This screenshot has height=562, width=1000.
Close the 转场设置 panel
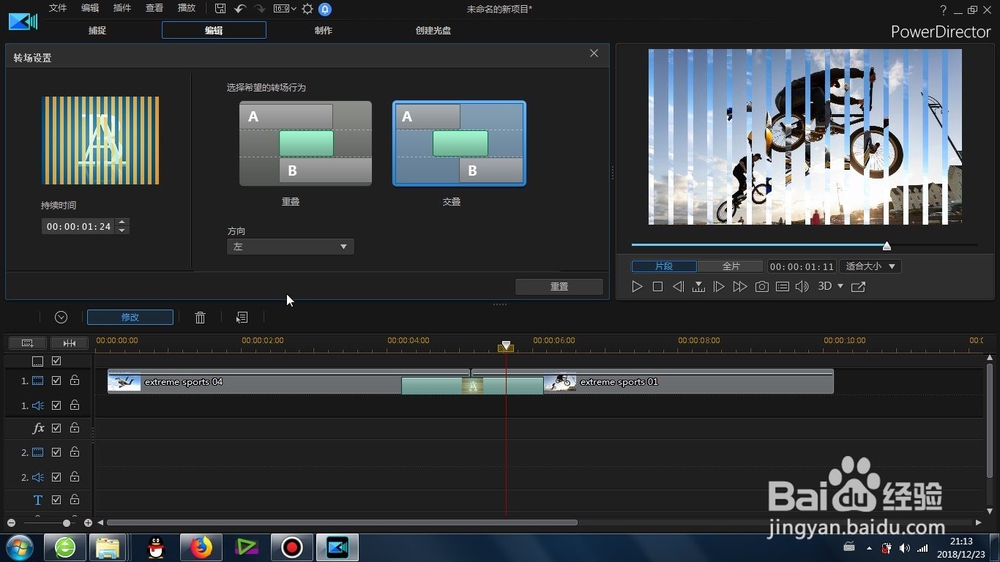click(x=594, y=53)
